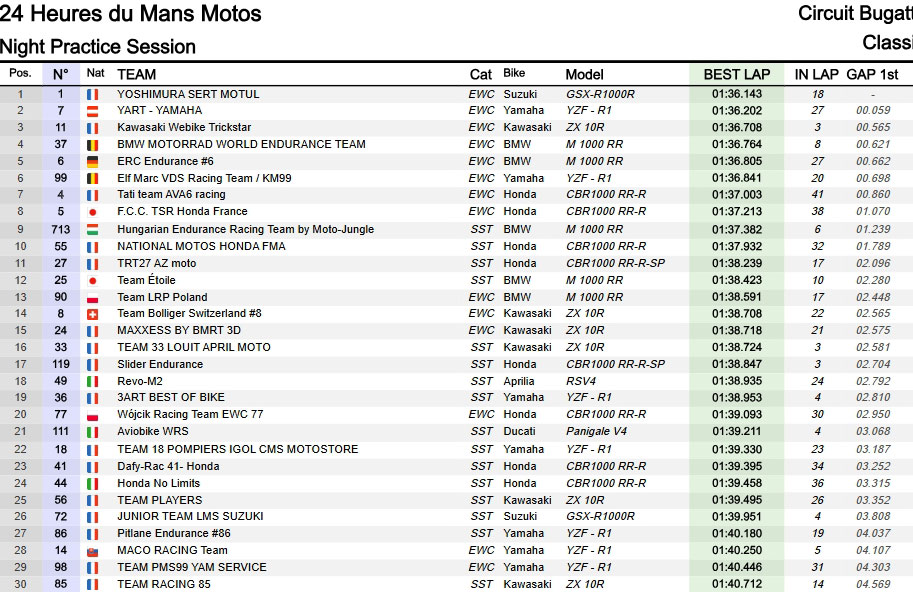Click the Austrian flag beside YART - YAMAHA

point(93,111)
